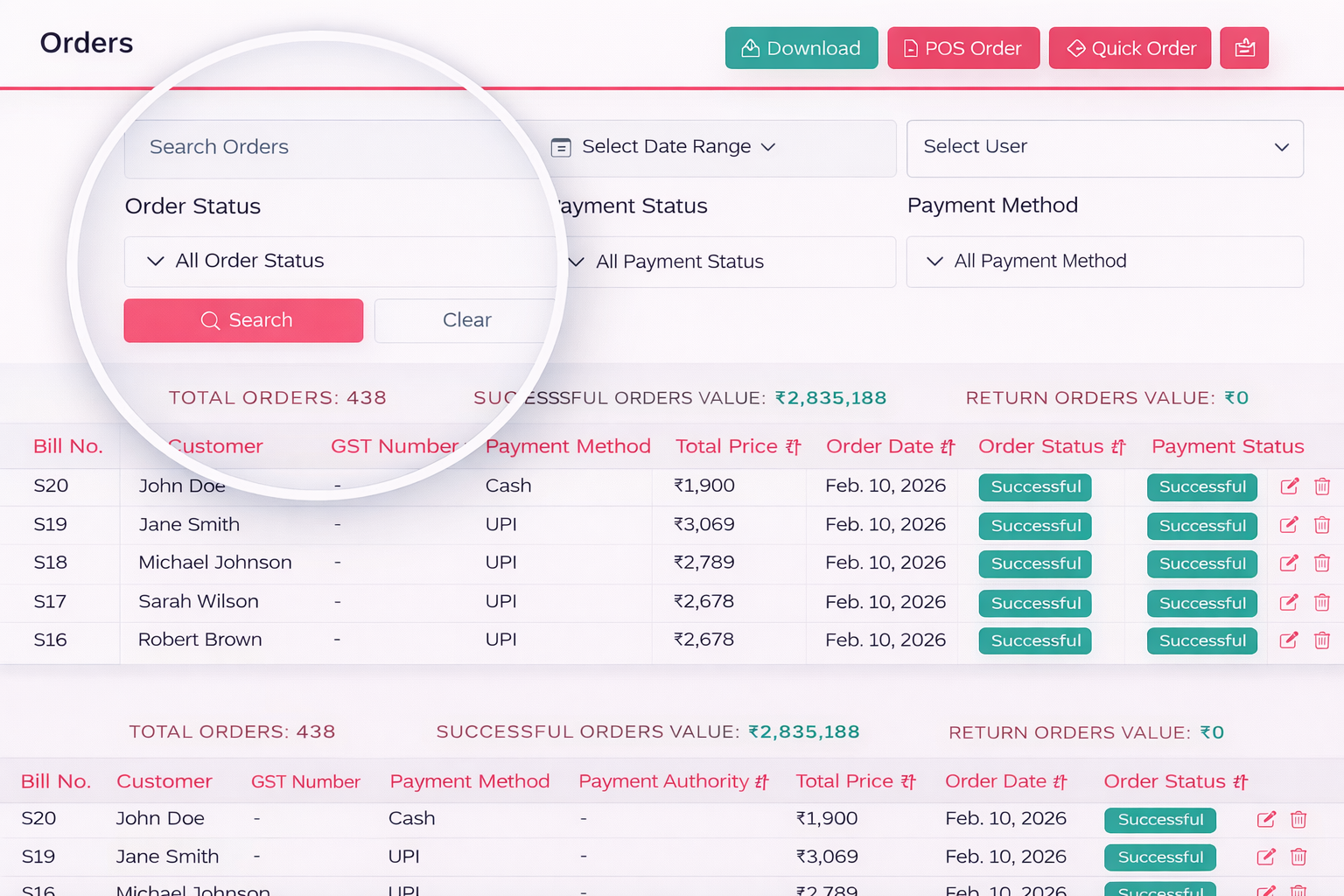Viewport: 1344px width, 896px height.
Task: Click the sort icon next to Order Status in lower table
Action: click(x=1240, y=780)
